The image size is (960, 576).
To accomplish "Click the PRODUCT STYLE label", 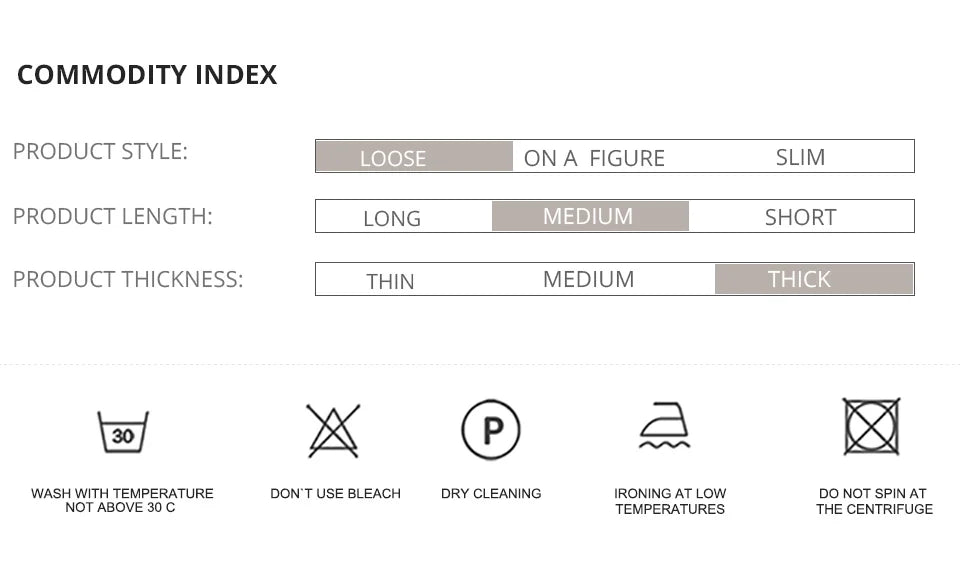I will (x=100, y=152).
